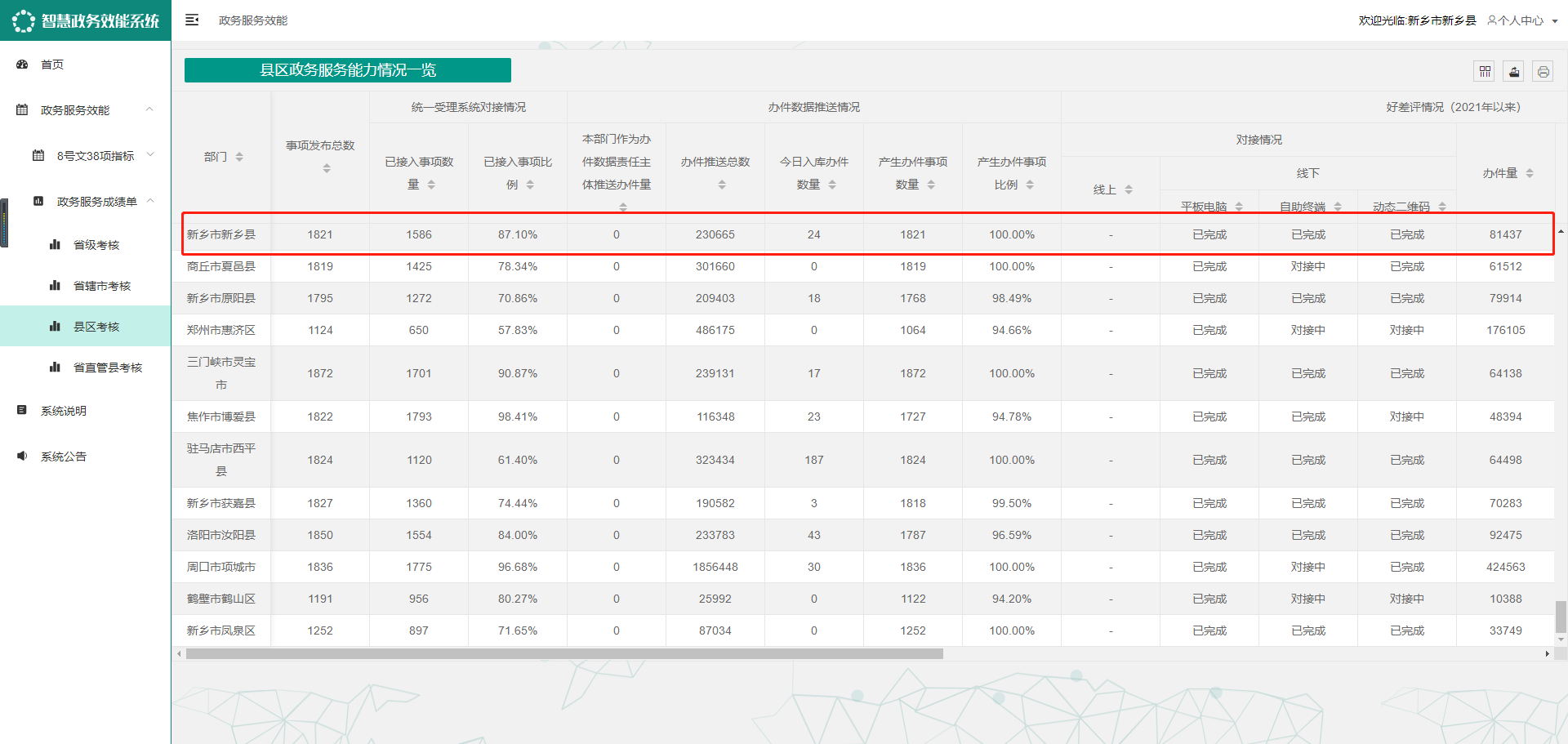Open column filter grid icon
This screenshot has width=1568, height=744.
coord(1485,72)
